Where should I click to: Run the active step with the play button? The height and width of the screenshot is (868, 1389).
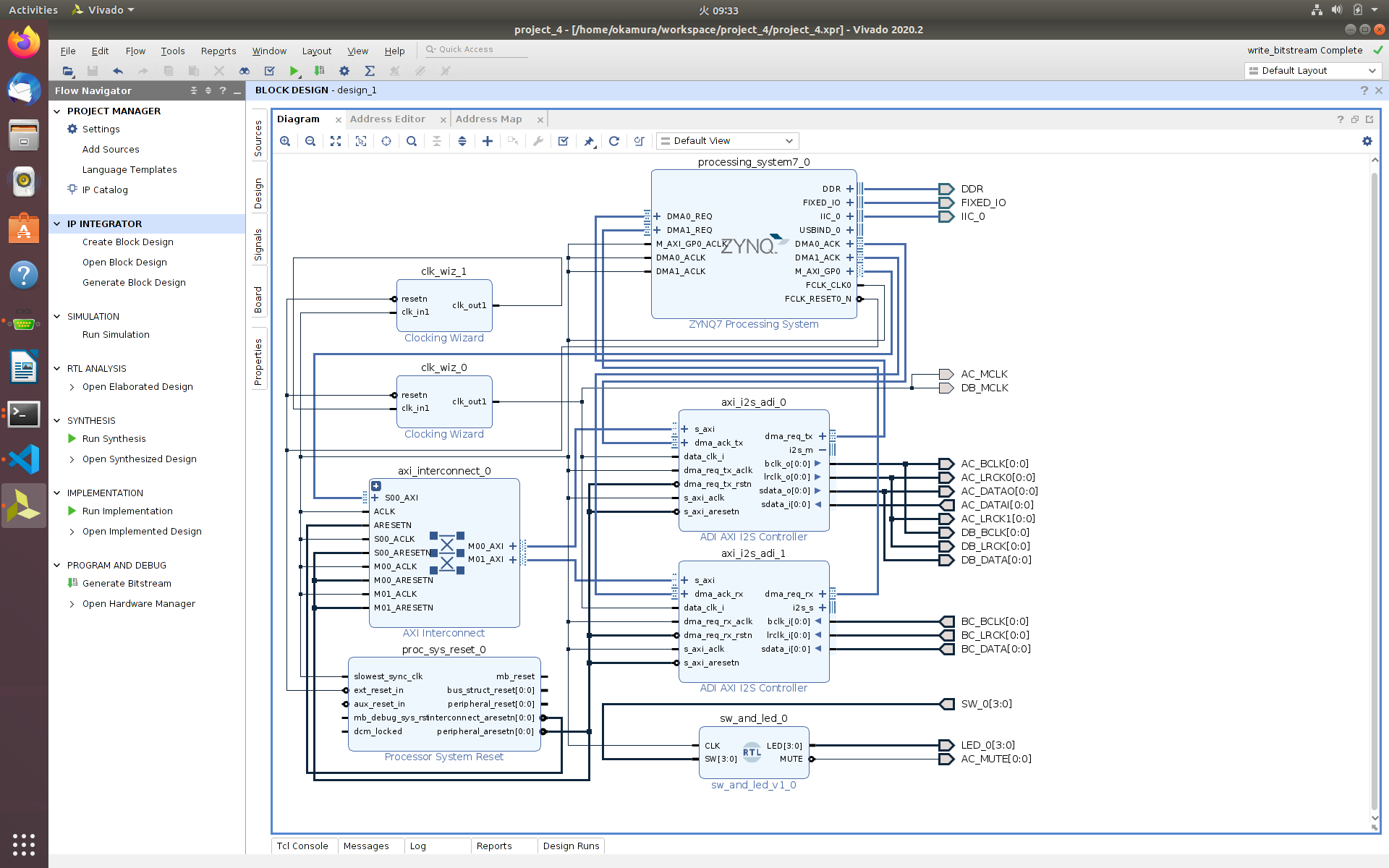[294, 70]
